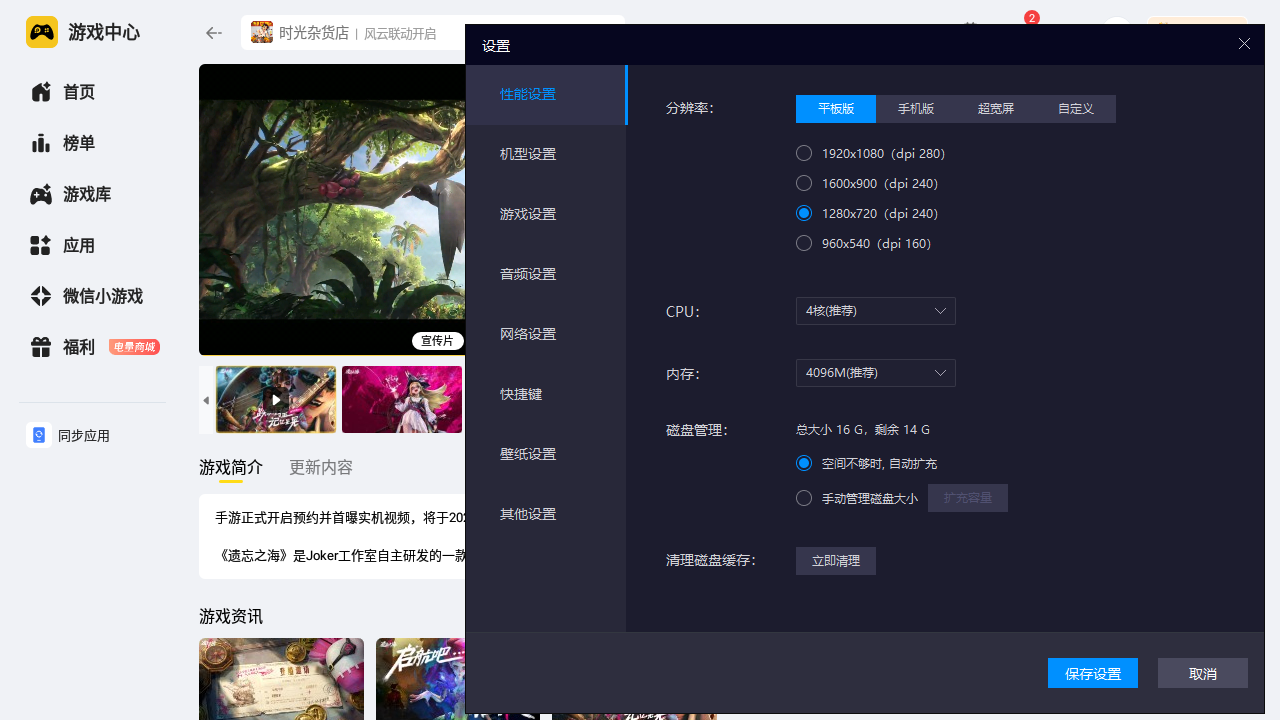Open the Rankings (榜单) chart icon
Image resolution: width=1280 pixels, height=720 pixels.
click(41, 143)
